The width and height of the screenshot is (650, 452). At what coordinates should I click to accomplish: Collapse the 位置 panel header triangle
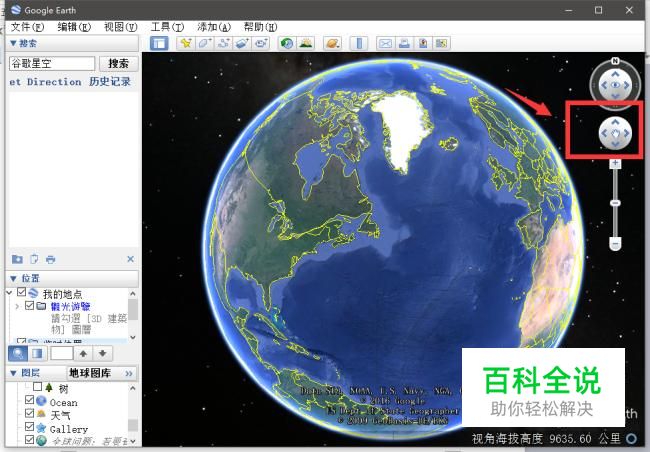click(13, 278)
